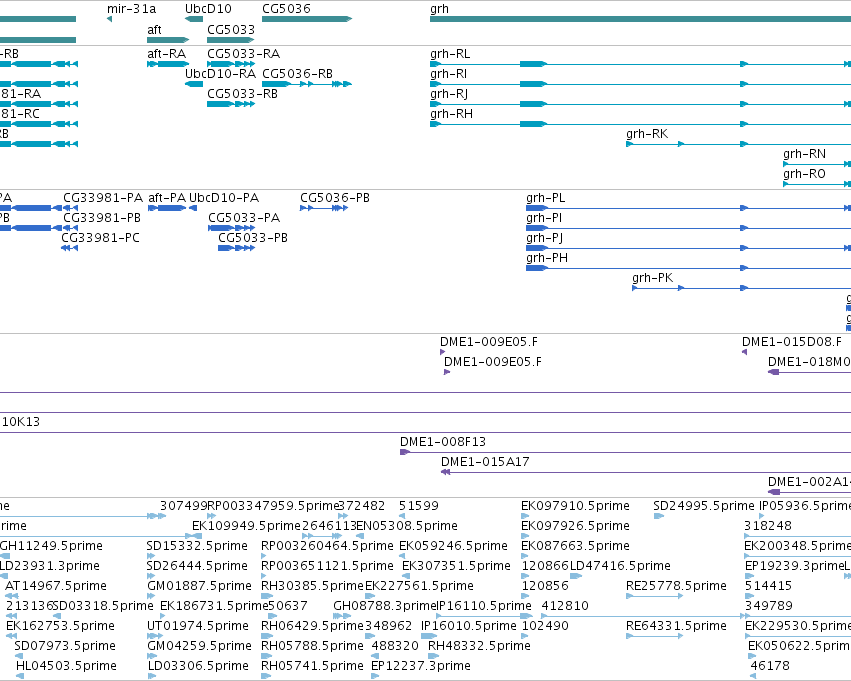Click EST SD07973.5prime
Screen dimensions: 851x681
pyautogui.click(x=65, y=647)
